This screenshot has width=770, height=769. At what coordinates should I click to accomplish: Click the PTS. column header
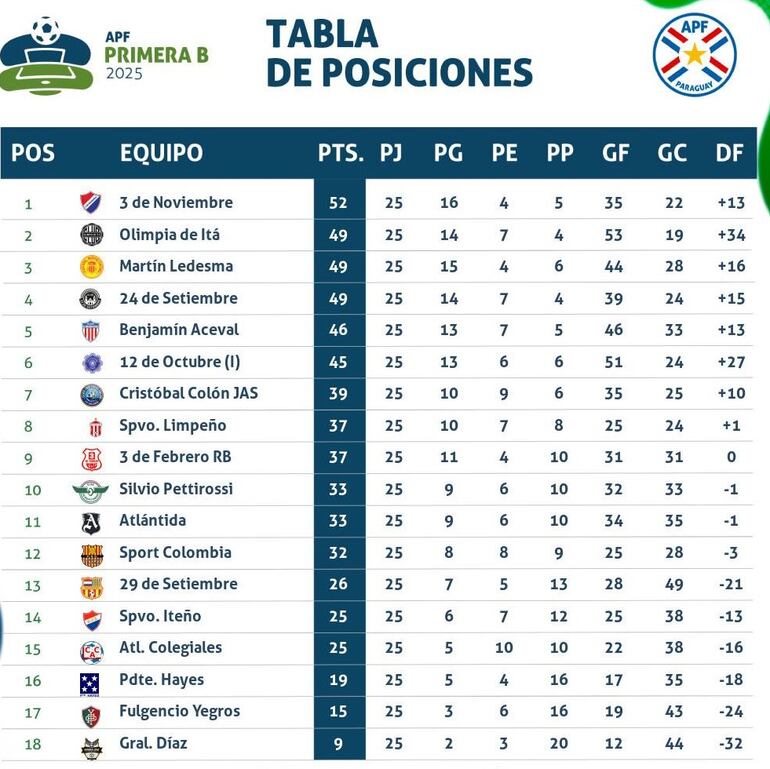coord(340,153)
